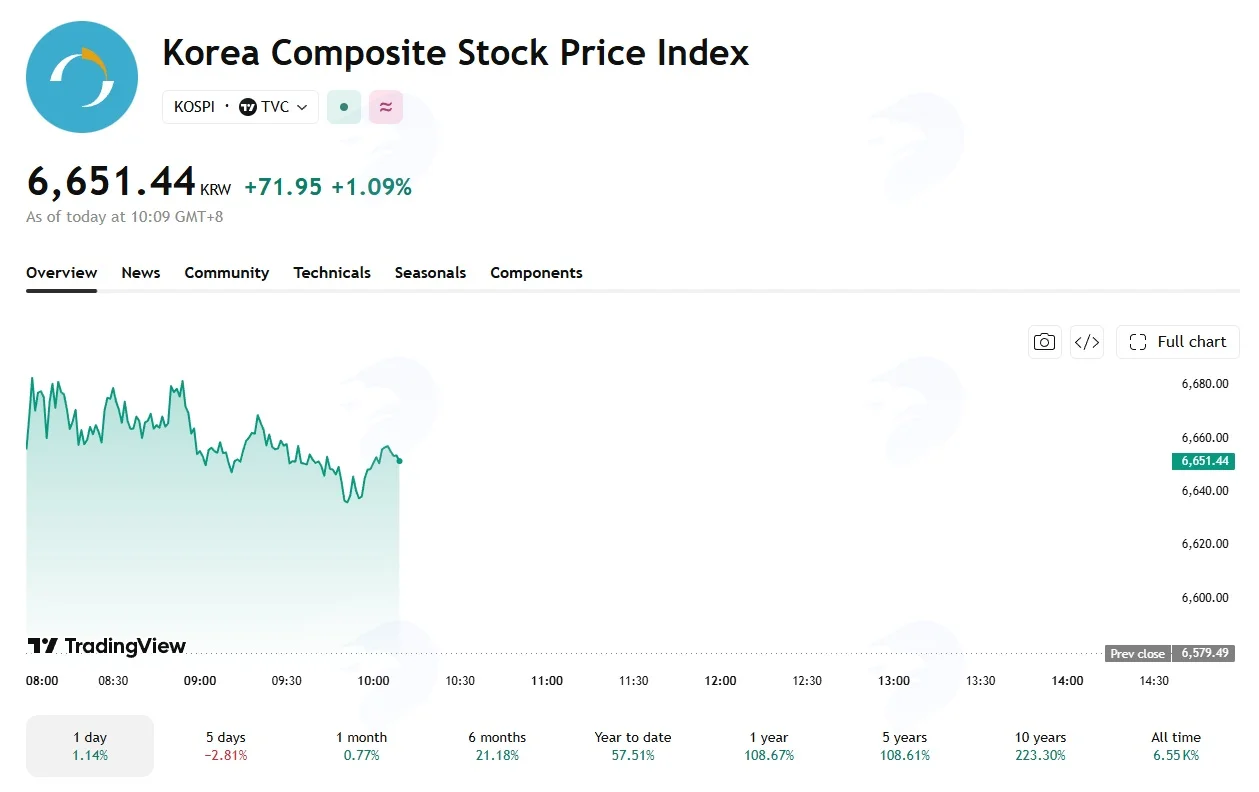The image size is (1259, 792).
Task: Select the All time range
Action: coord(1176,746)
